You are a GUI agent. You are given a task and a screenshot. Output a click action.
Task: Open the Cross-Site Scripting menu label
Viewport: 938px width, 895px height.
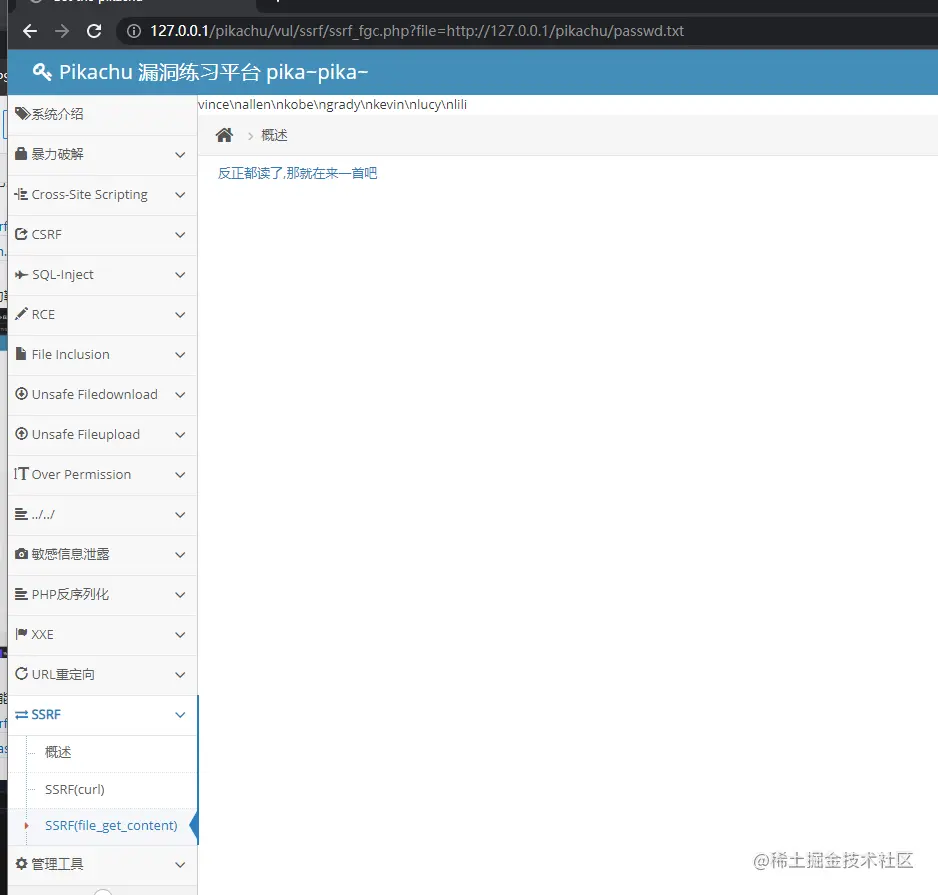(90, 194)
